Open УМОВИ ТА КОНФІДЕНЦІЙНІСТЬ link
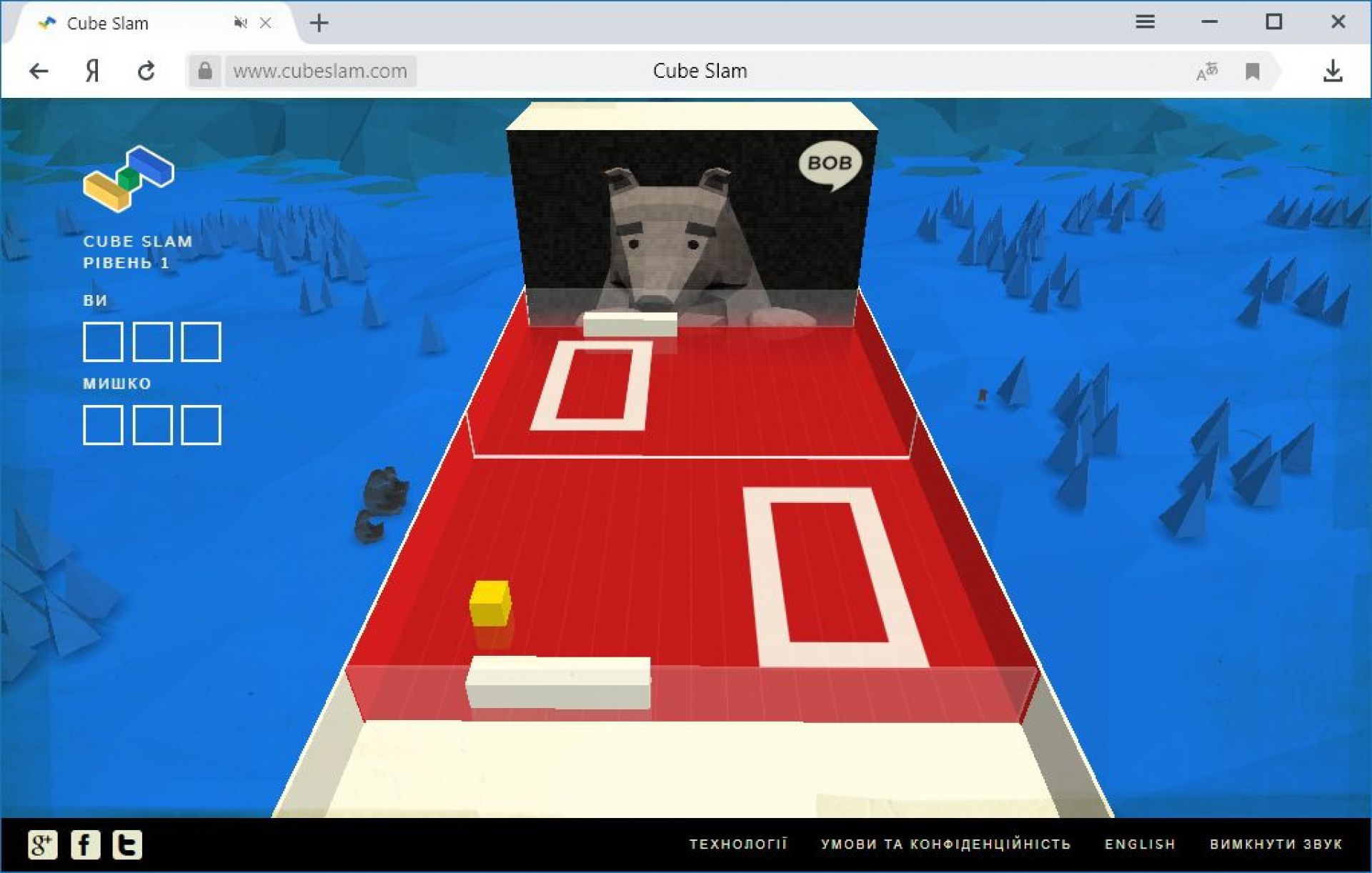This screenshot has width=1372, height=873. tap(945, 844)
